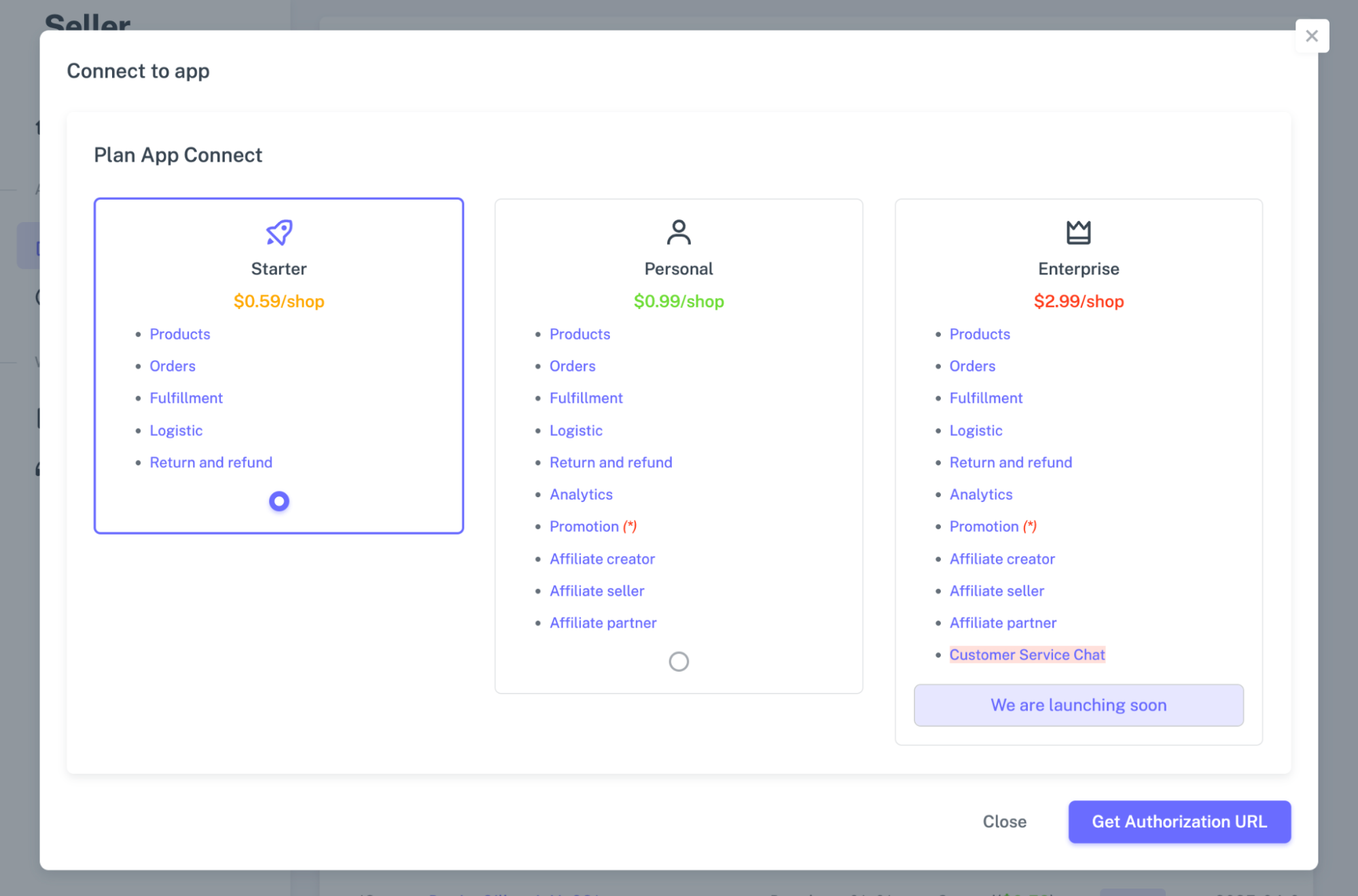Screen dimensions: 1358x896
Task: Click the Starter plan title
Action: [x=279, y=269]
